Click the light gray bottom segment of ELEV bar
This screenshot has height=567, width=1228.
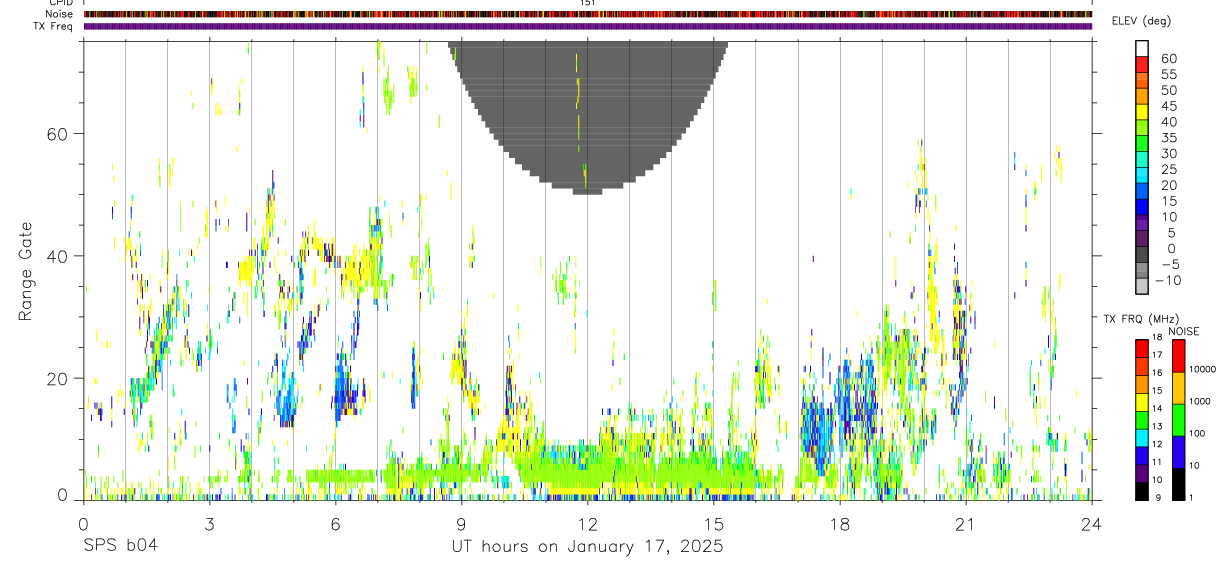coord(1142,286)
